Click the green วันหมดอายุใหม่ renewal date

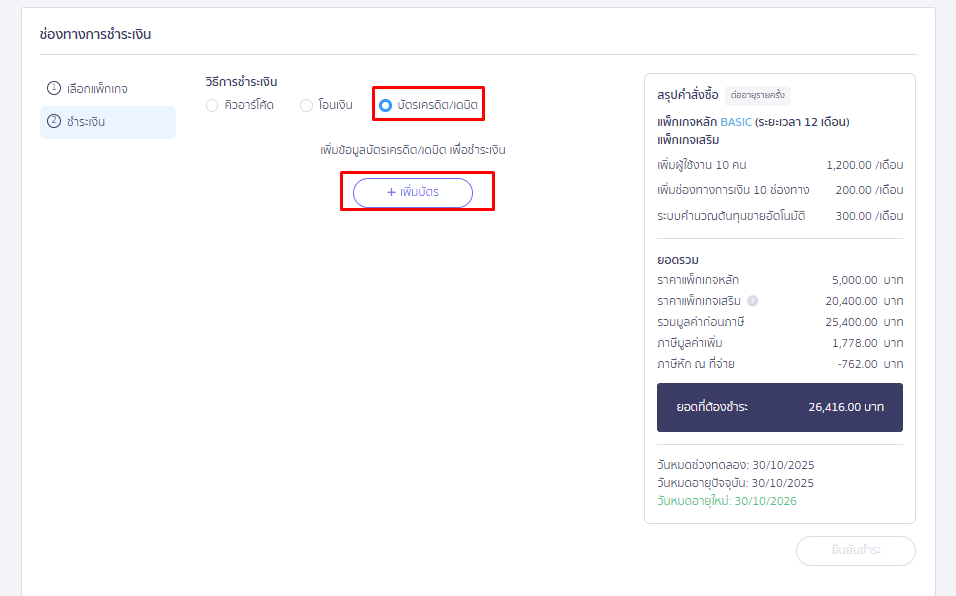pyautogui.click(x=725, y=500)
